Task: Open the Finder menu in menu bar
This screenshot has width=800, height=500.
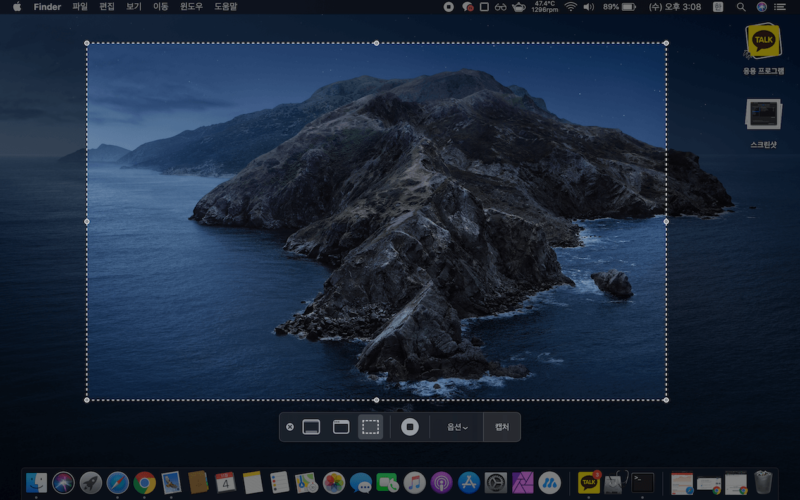Action: pos(47,7)
